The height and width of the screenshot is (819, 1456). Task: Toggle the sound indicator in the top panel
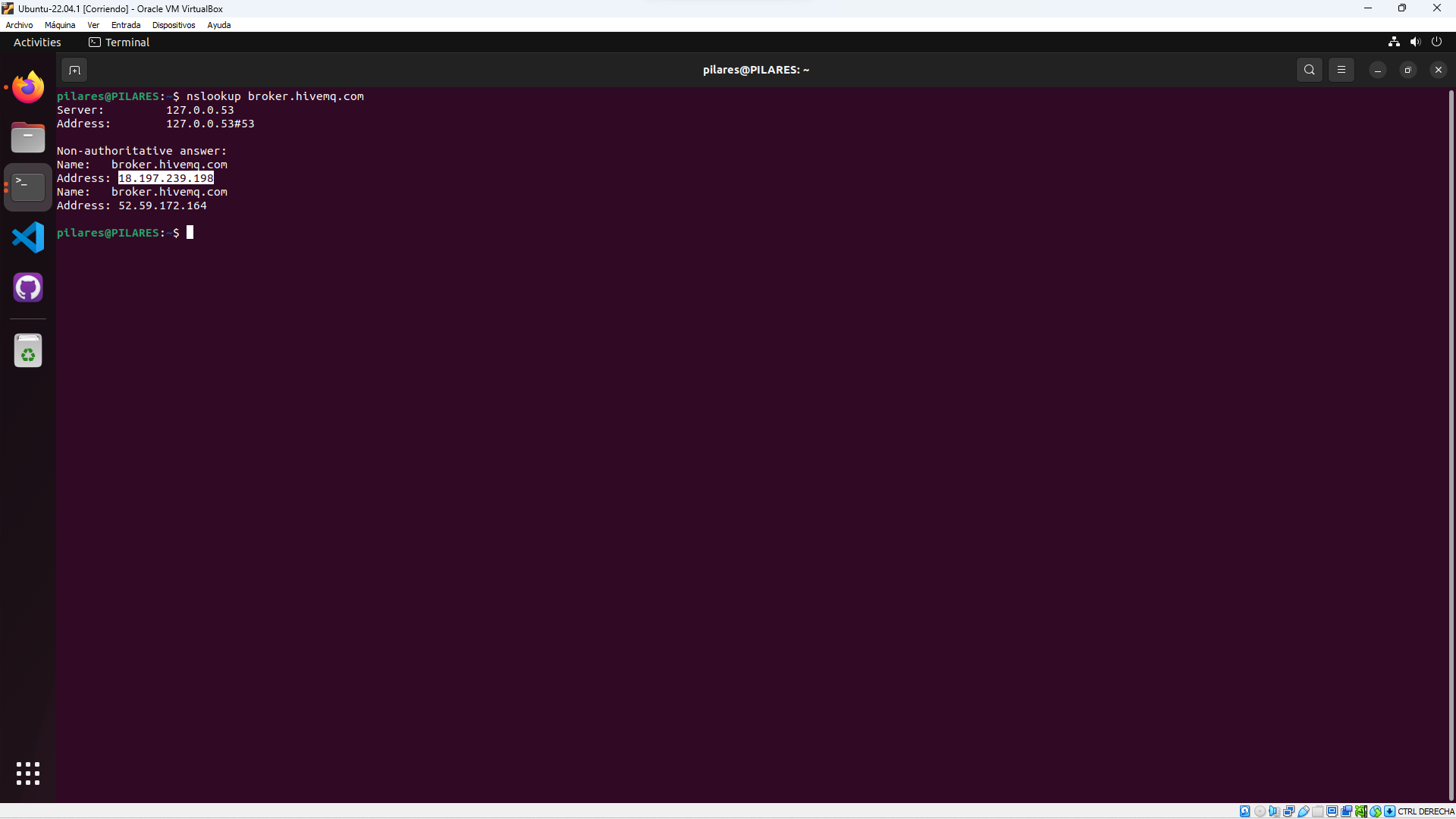point(1416,42)
